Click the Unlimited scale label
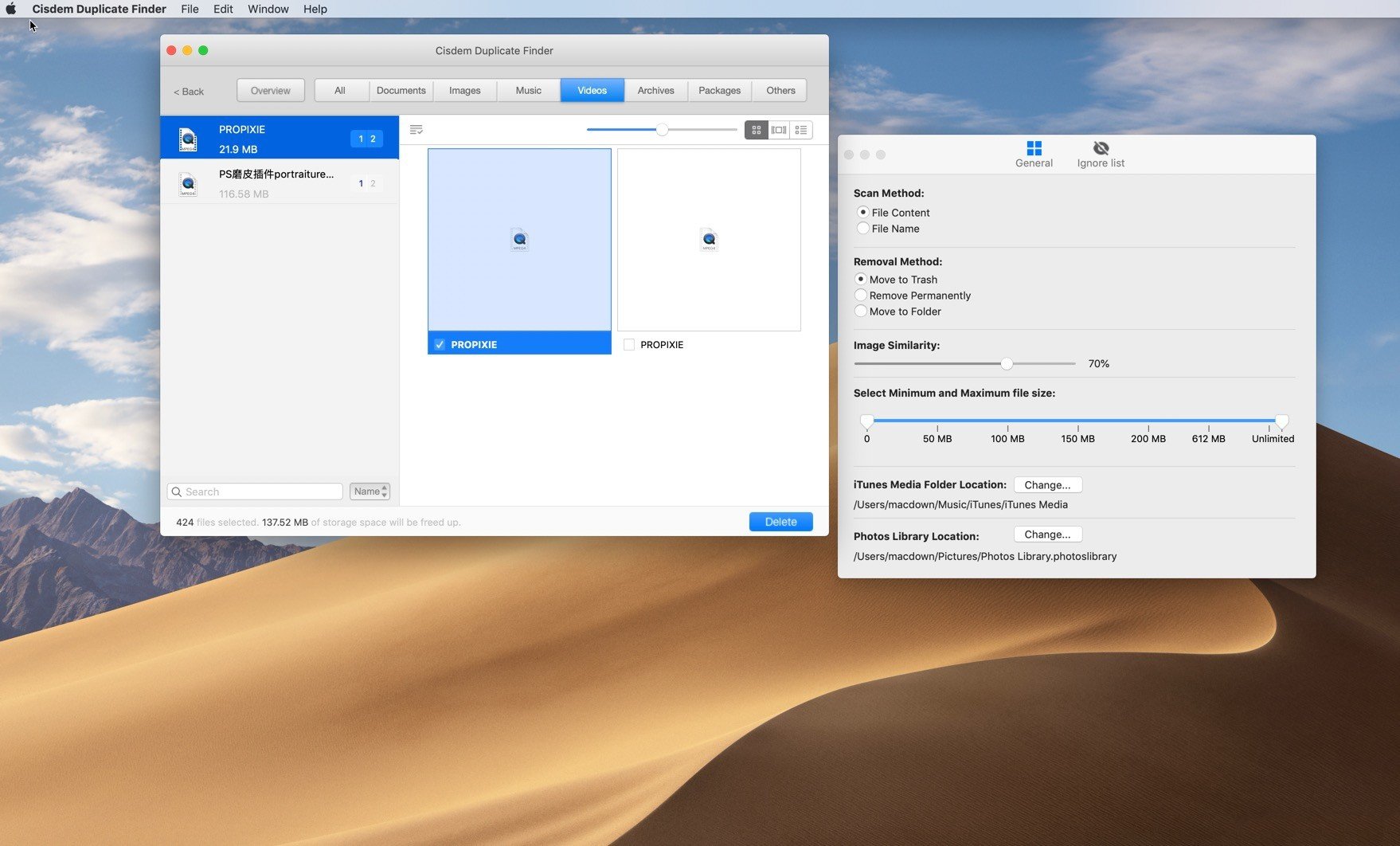Viewport: 1400px width, 846px height. click(x=1273, y=439)
